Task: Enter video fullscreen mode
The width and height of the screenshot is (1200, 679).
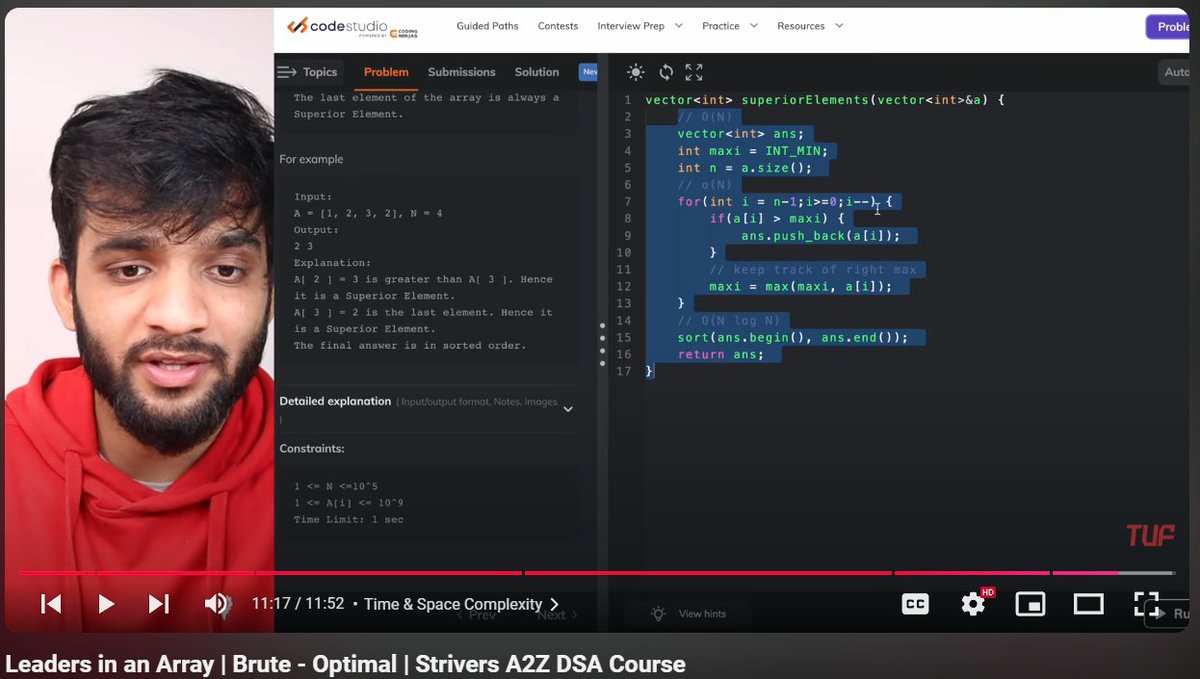Action: [1145, 603]
